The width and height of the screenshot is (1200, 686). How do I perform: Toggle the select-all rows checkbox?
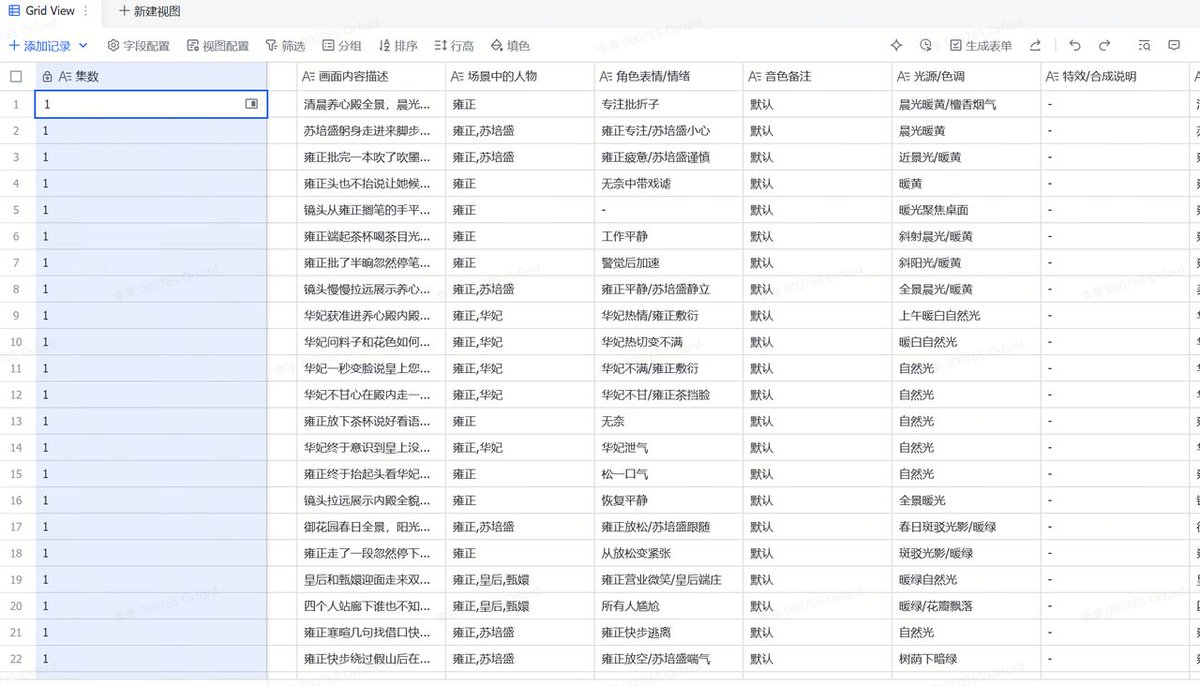[x=16, y=76]
